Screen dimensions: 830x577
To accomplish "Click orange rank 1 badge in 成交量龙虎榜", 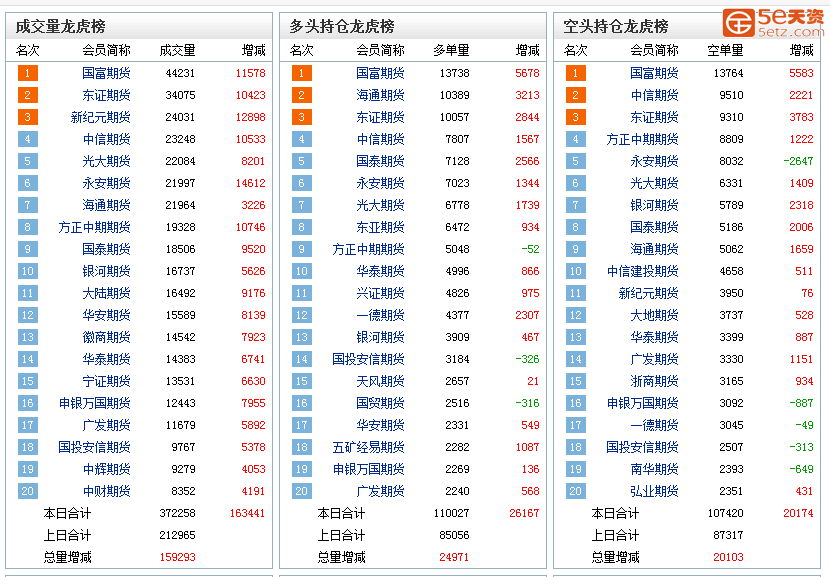I will pos(28,73).
